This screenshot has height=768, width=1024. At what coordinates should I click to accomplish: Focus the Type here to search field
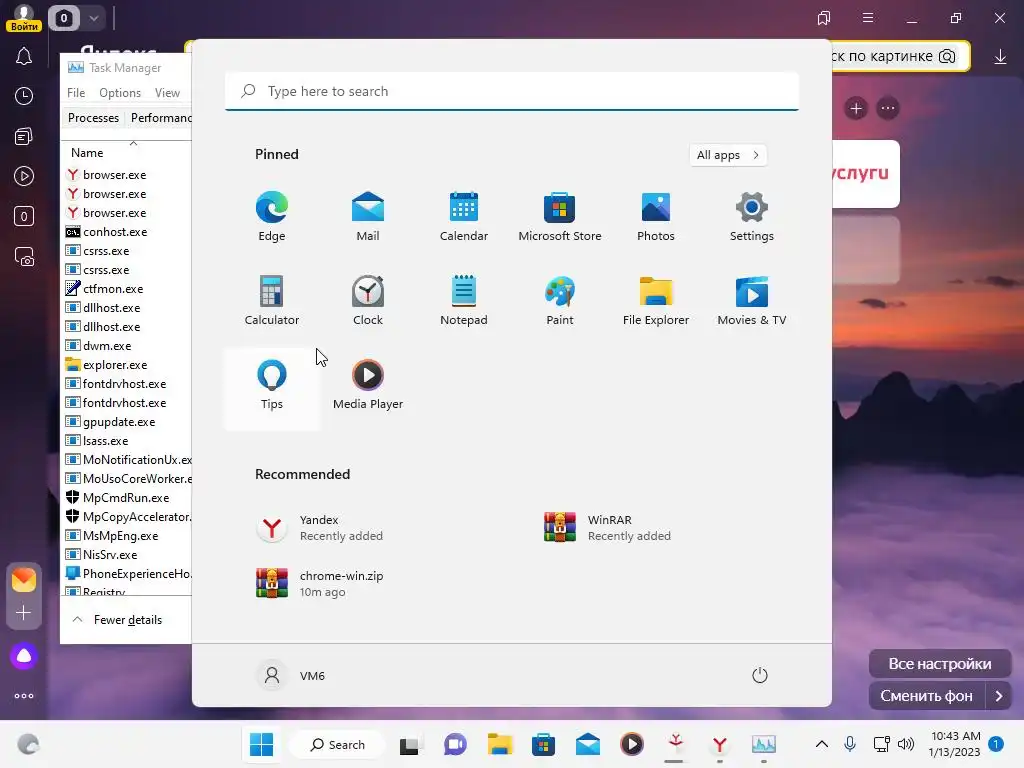coord(512,91)
